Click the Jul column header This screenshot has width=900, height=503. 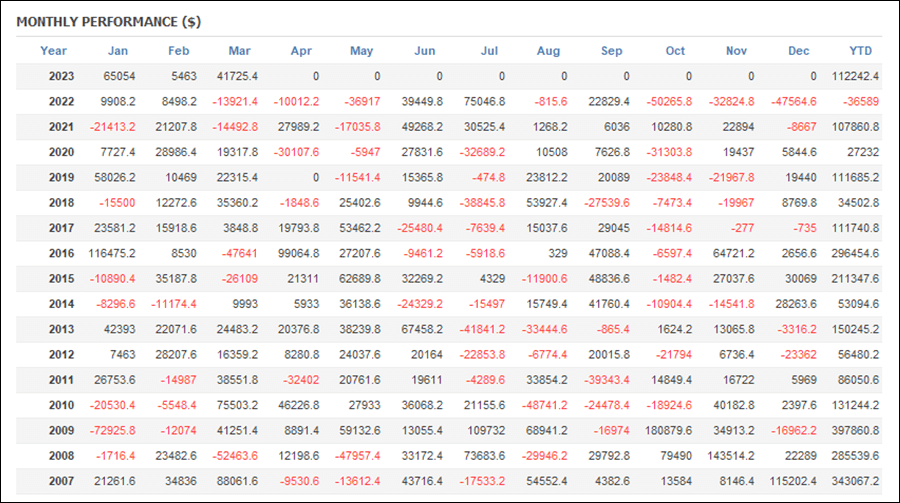click(489, 51)
